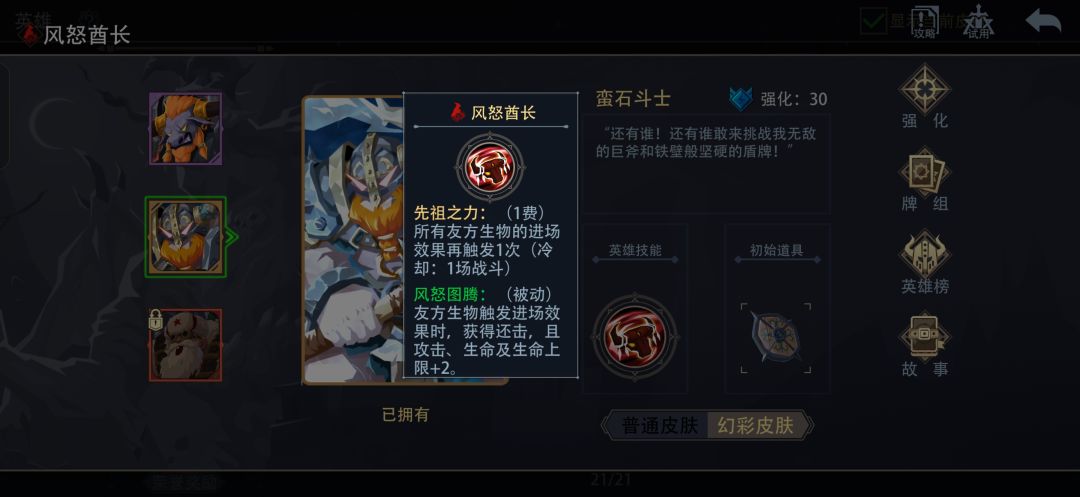Toggle the checkbox at top right
This screenshot has height=497, width=1080.
(873, 21)
